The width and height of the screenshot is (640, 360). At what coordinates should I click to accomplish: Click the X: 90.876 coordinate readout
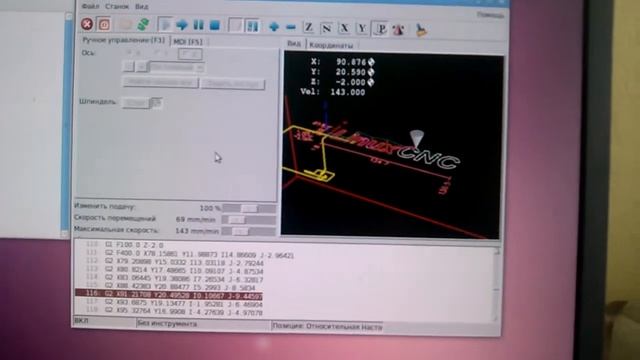tap(342, 62)
